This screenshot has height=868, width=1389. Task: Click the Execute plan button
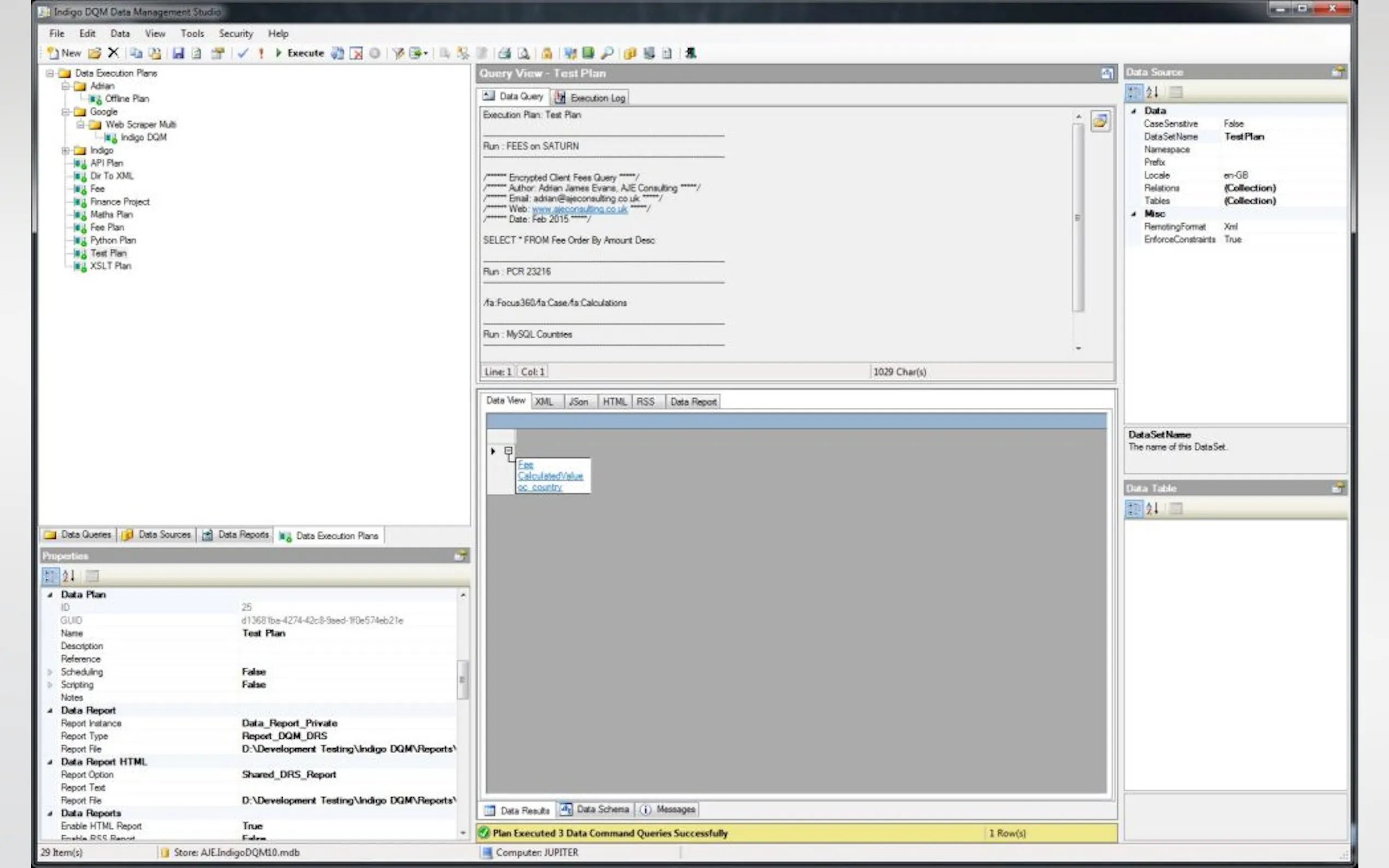(299, 54)
